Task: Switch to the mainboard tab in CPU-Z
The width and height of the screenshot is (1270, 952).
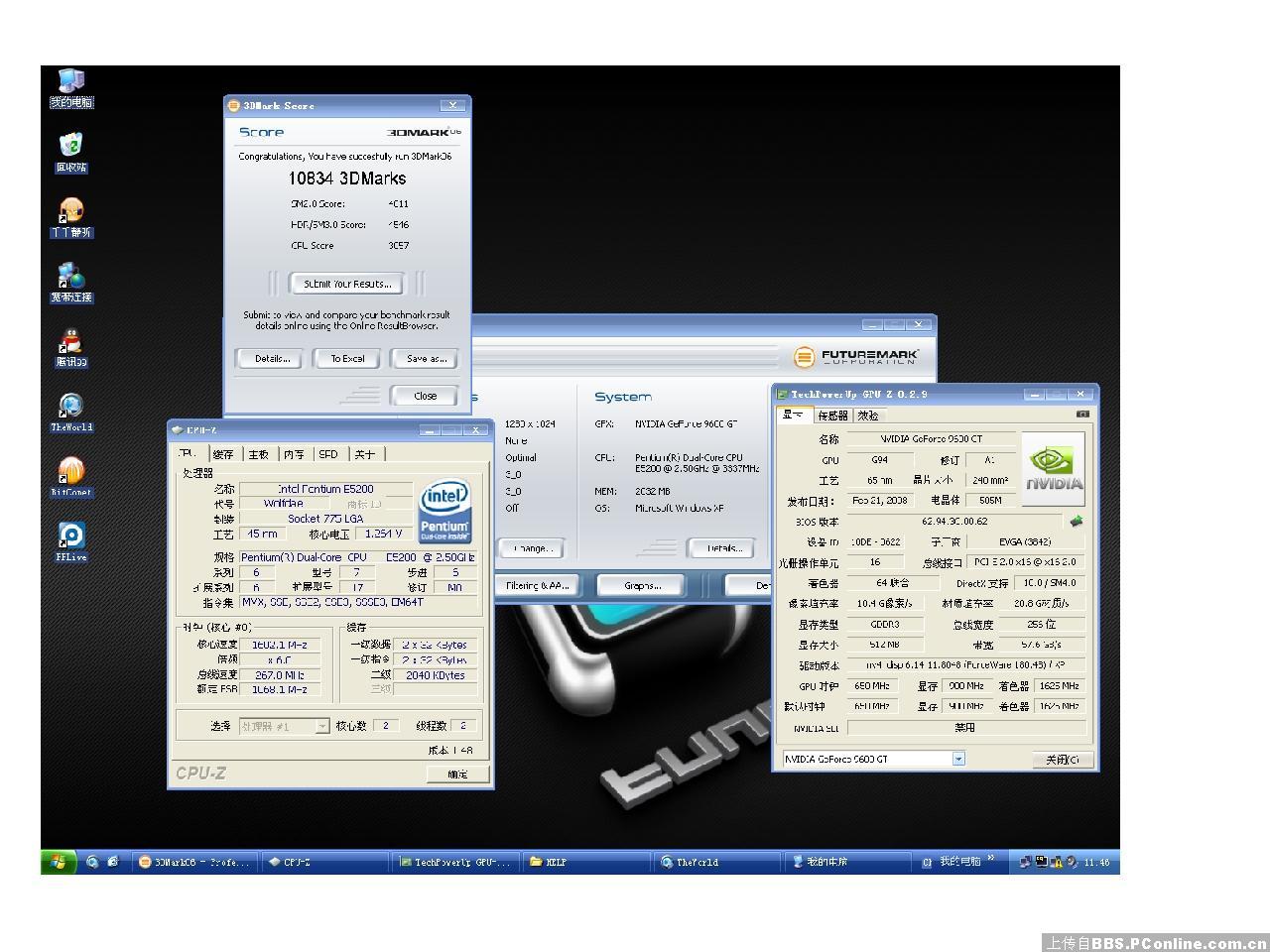Action: tap(259, 454)
